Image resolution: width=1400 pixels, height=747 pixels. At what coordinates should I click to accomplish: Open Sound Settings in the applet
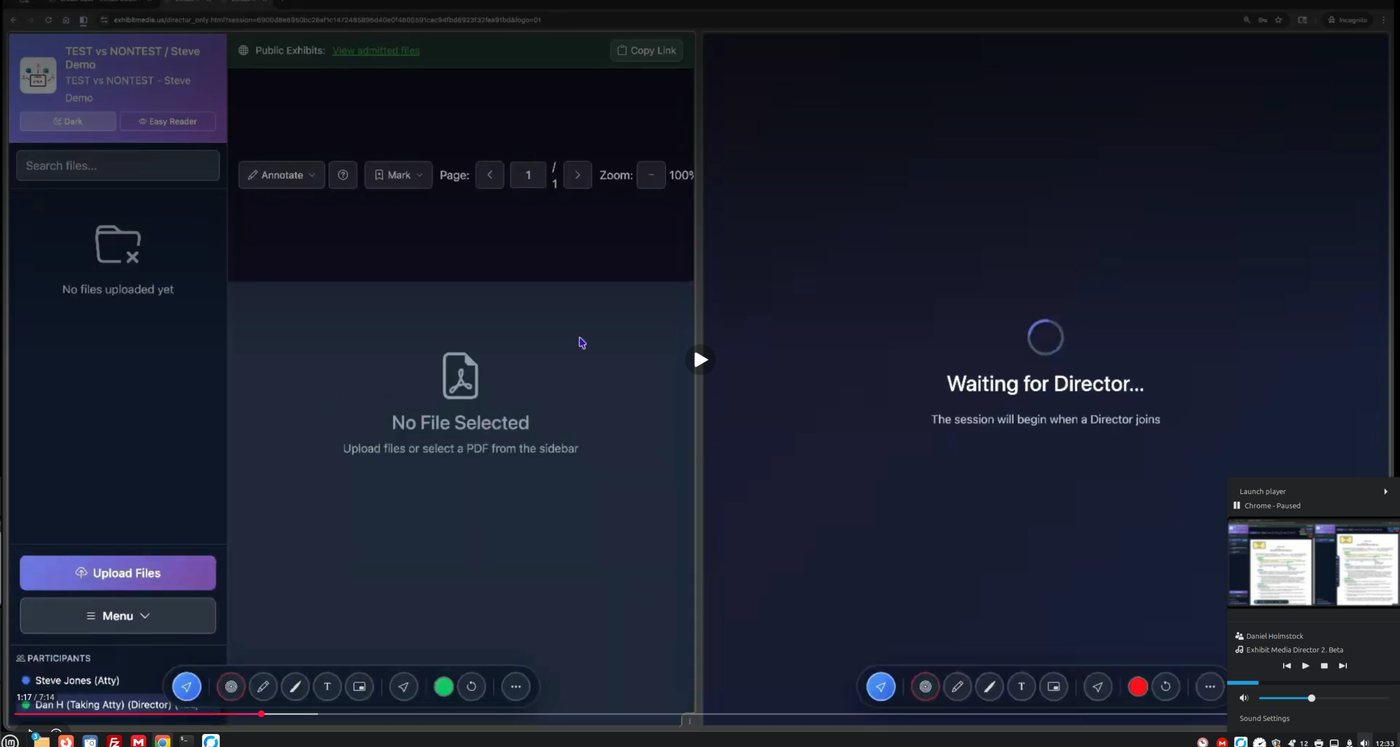1265,718
